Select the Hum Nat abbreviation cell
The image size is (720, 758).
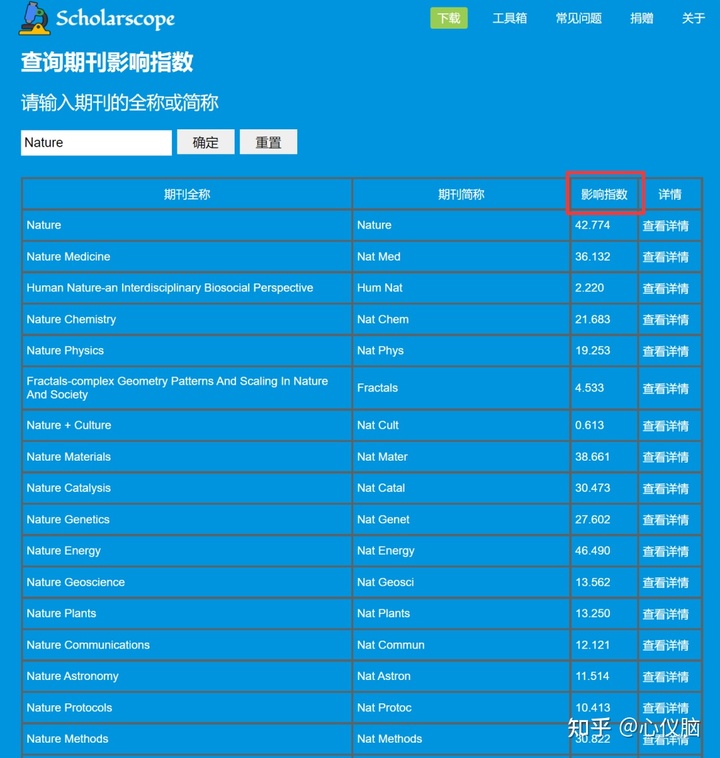[461, 288]
